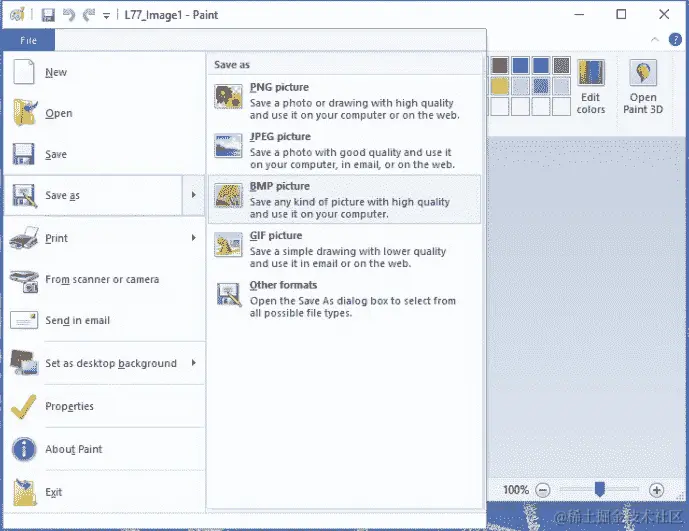Click the 100% zoom level text
The width and height of the screenshot is (689, 531).
click(516, 490)
